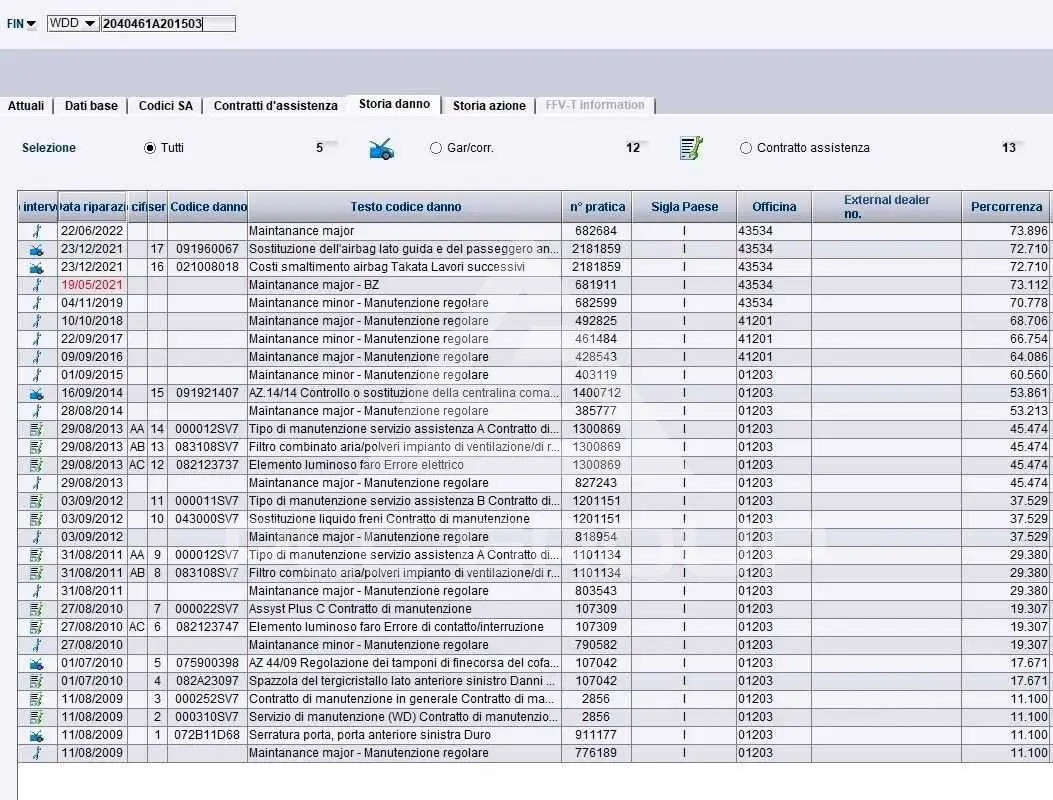Click wrench icon for 01/09/2015 row
Screen dimensions: 1053x800
(37, 375)
